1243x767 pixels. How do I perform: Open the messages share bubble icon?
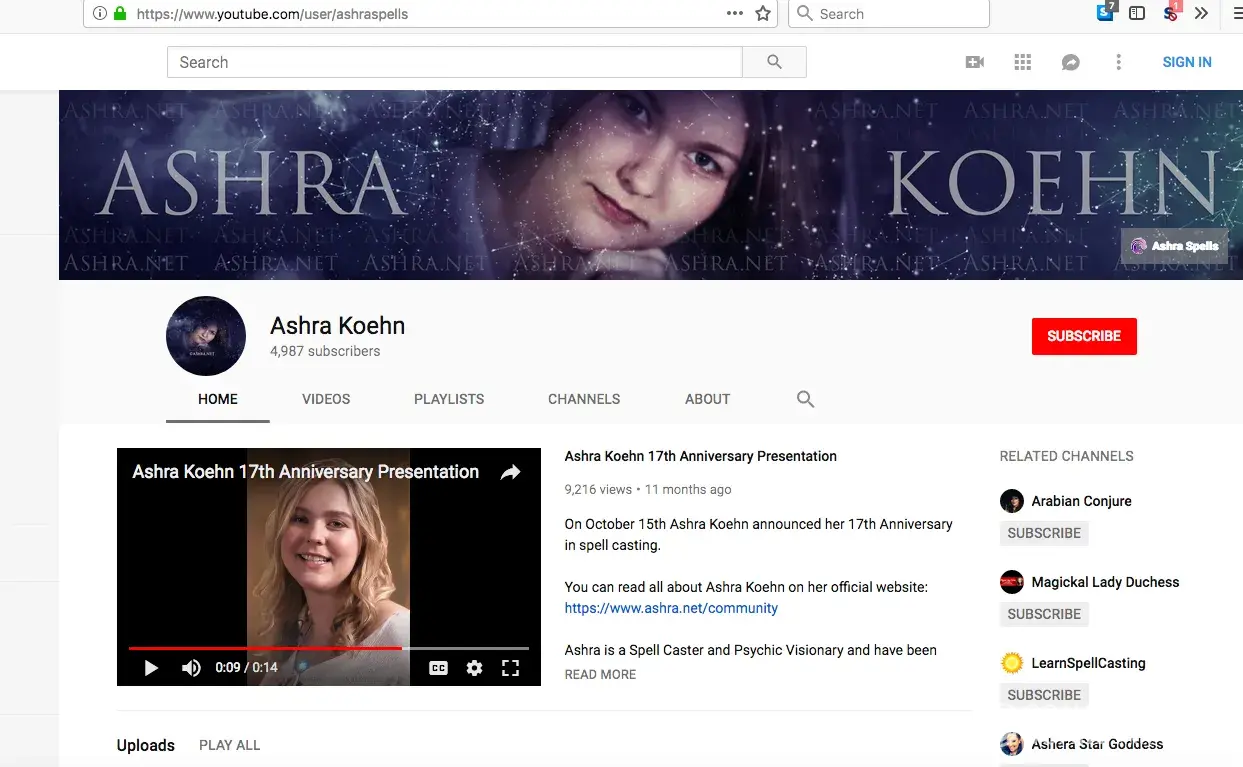click(x=1070, y=62)
